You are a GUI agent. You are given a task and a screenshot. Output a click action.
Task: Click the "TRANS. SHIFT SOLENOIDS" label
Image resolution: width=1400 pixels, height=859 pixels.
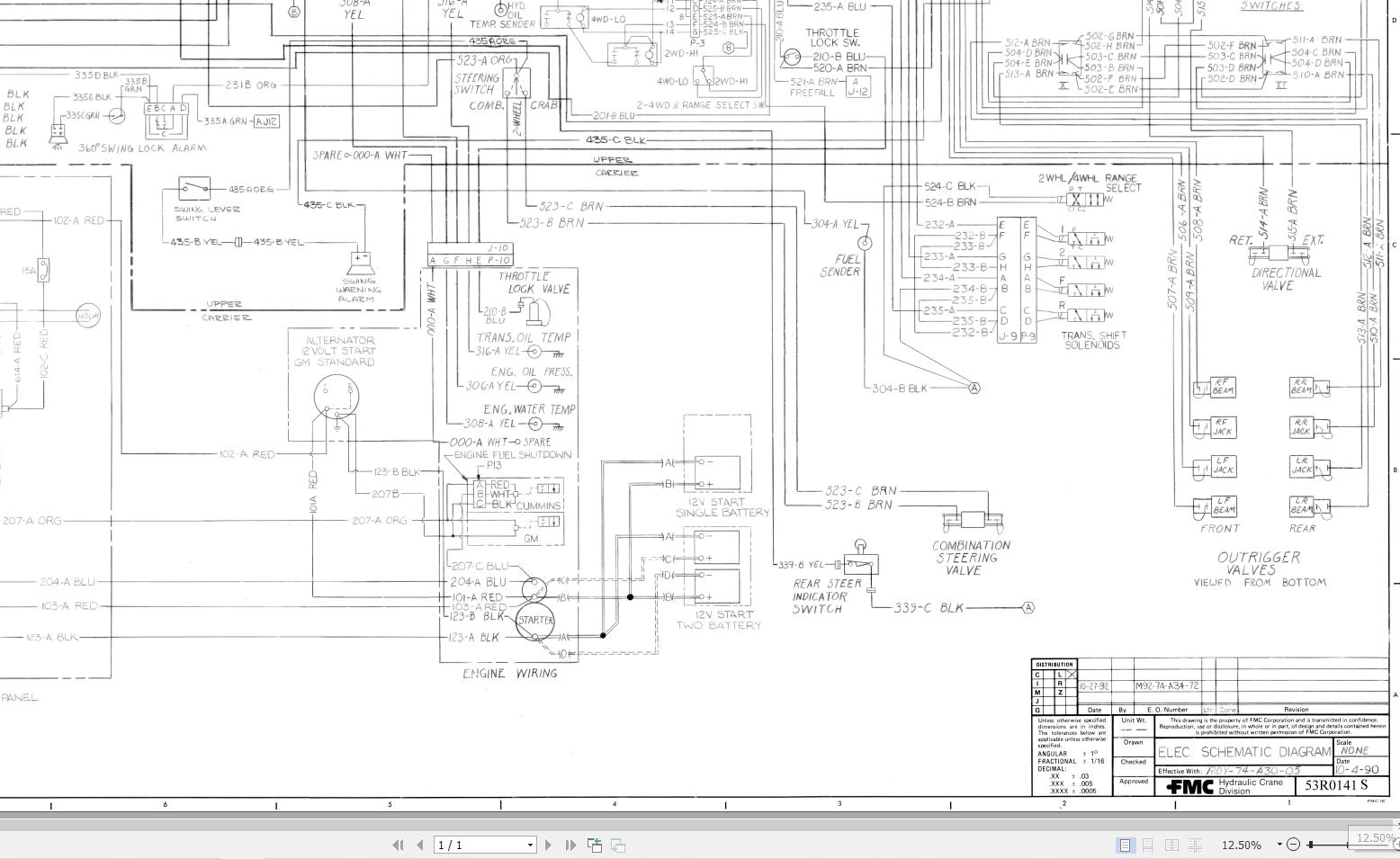pyautogui.click(x=1092, y=340)
